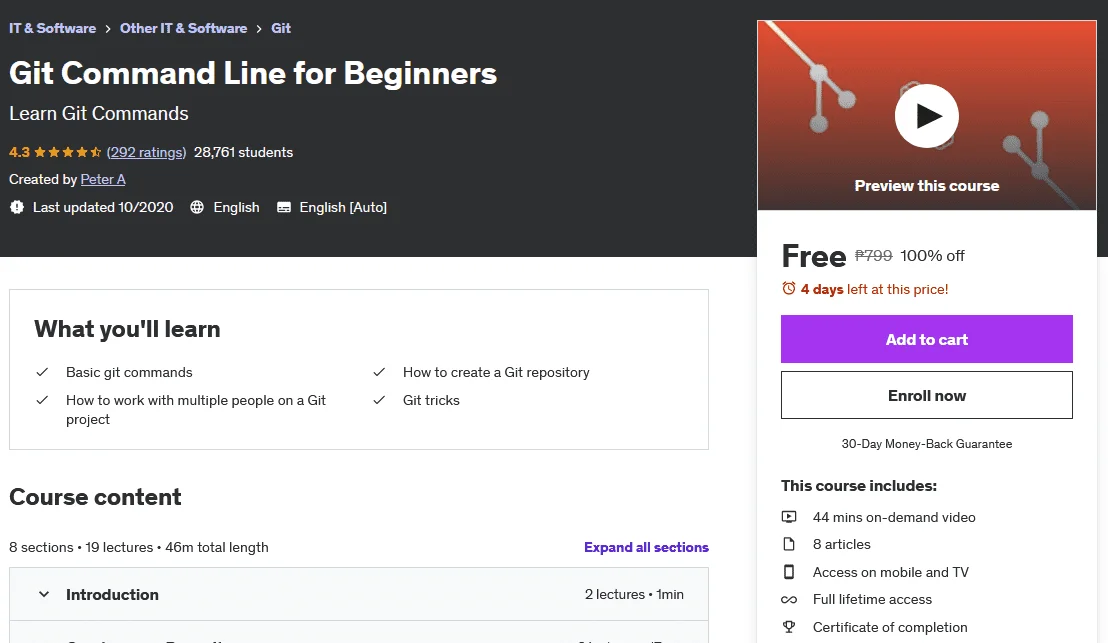Click the star rating icons
This screenshot has height=643, width=1108.
68,152
